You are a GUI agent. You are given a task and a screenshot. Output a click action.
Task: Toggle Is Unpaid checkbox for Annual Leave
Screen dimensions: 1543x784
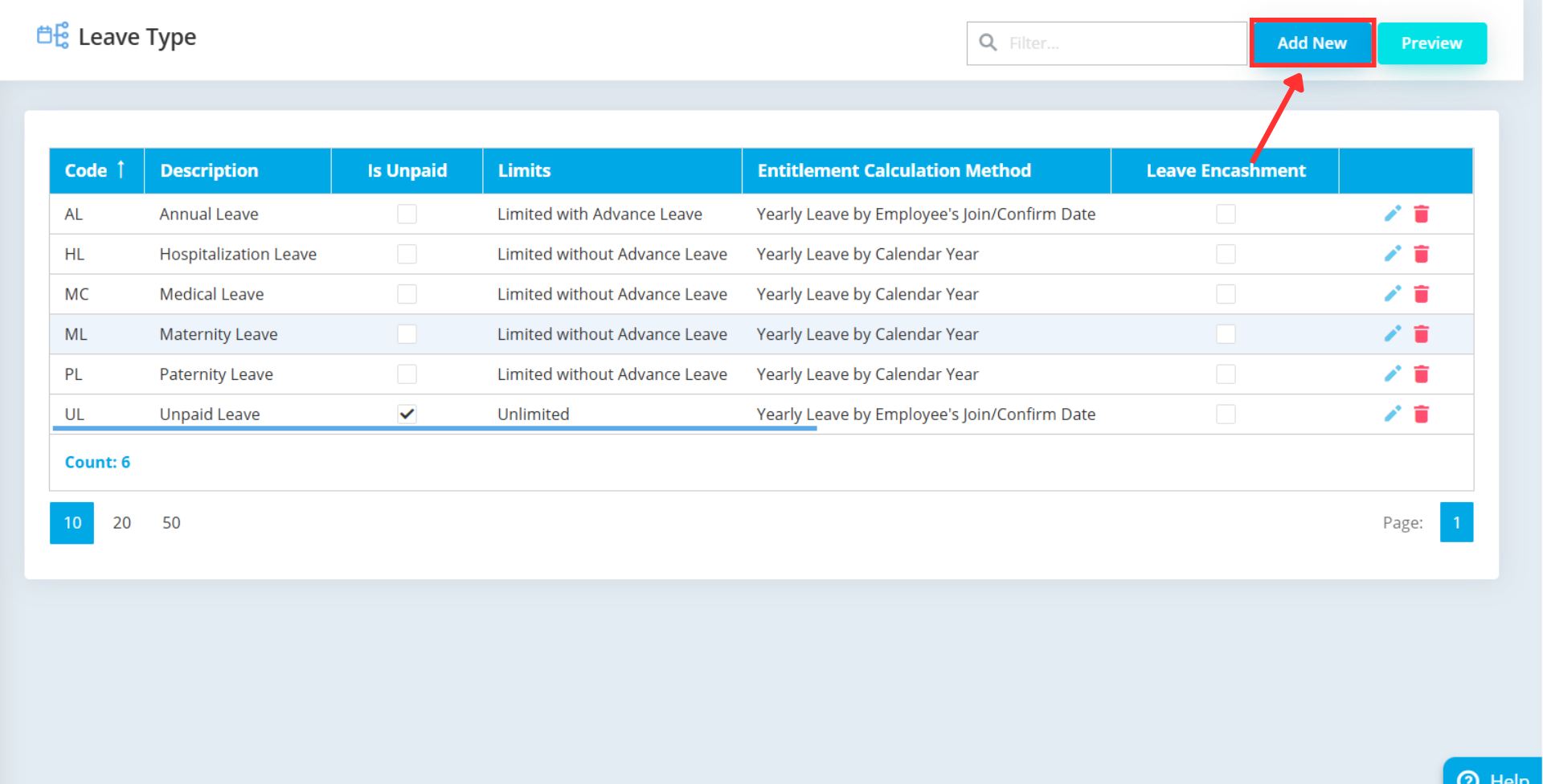point(407,214)
